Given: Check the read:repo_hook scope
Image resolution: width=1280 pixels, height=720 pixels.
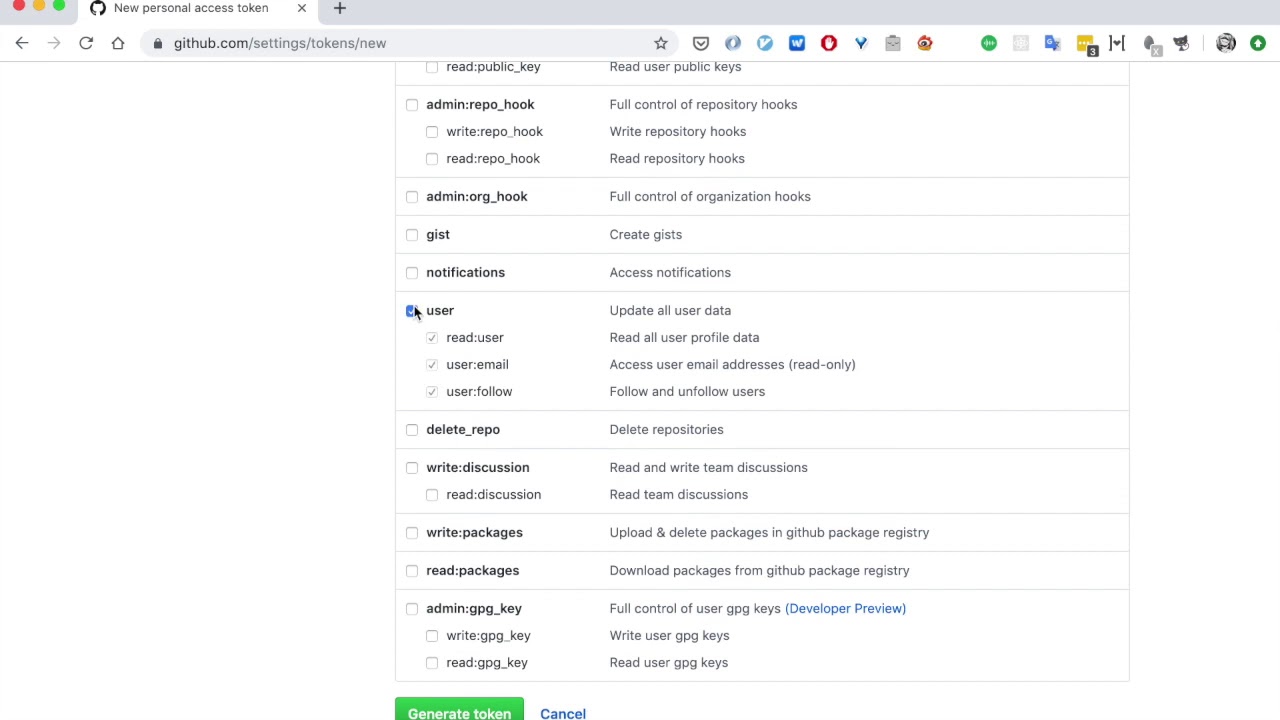Looking at the screenshot, I should click(432, 158).
